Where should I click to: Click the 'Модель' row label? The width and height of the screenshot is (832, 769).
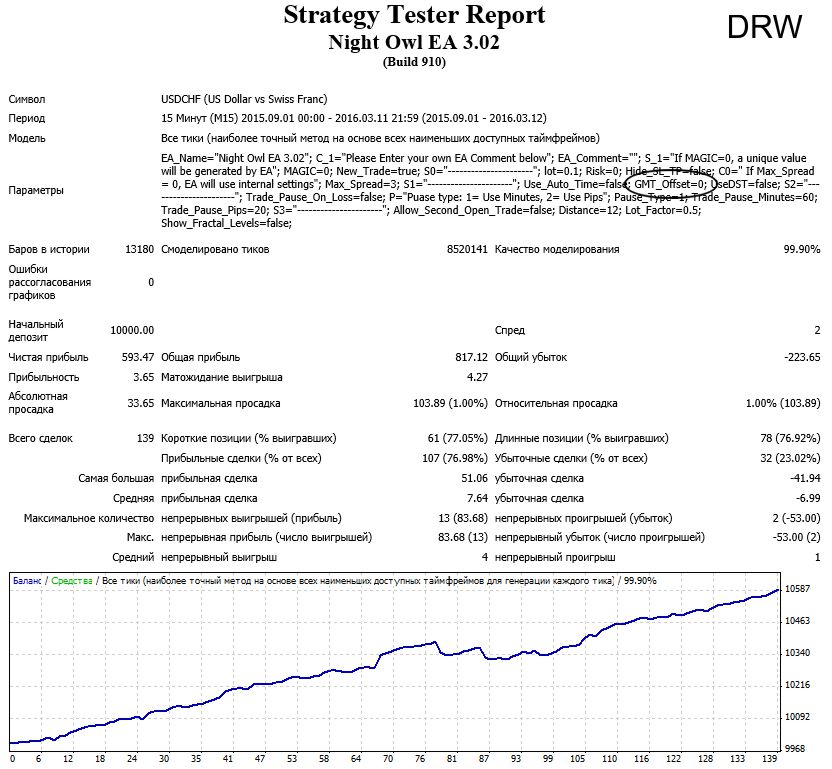[27, 139]
